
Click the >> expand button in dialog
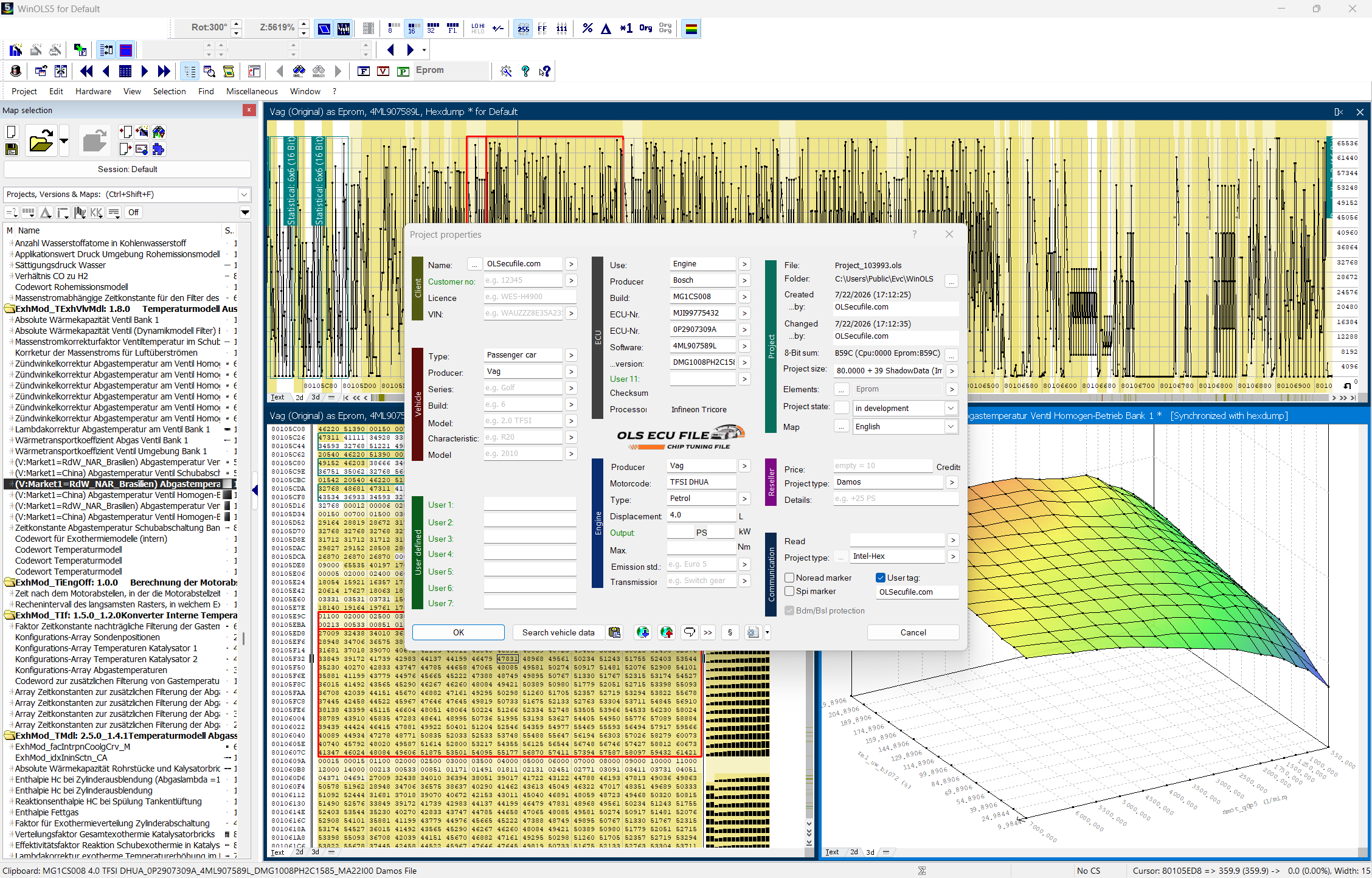[x=708, y=632]
